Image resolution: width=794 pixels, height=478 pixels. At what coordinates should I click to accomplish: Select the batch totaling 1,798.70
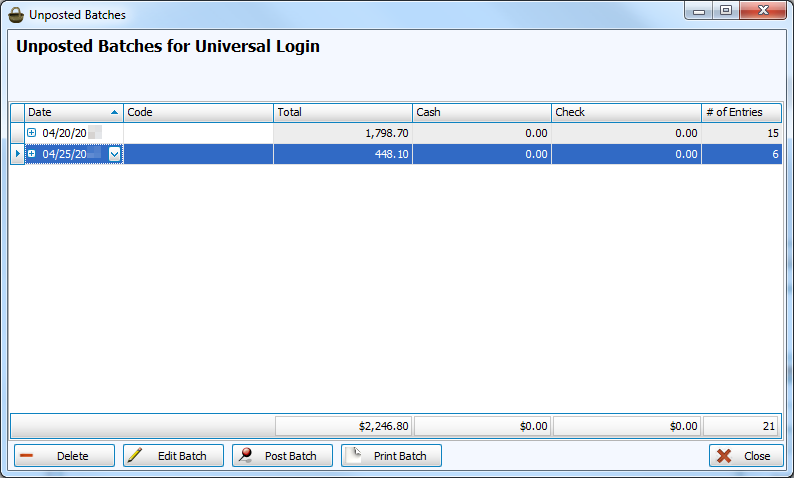(x=342, y=133)
